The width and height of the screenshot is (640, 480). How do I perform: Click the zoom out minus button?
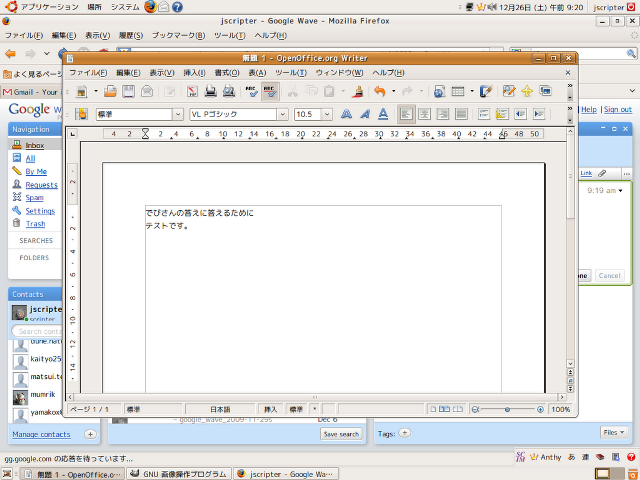coord(475,409)
